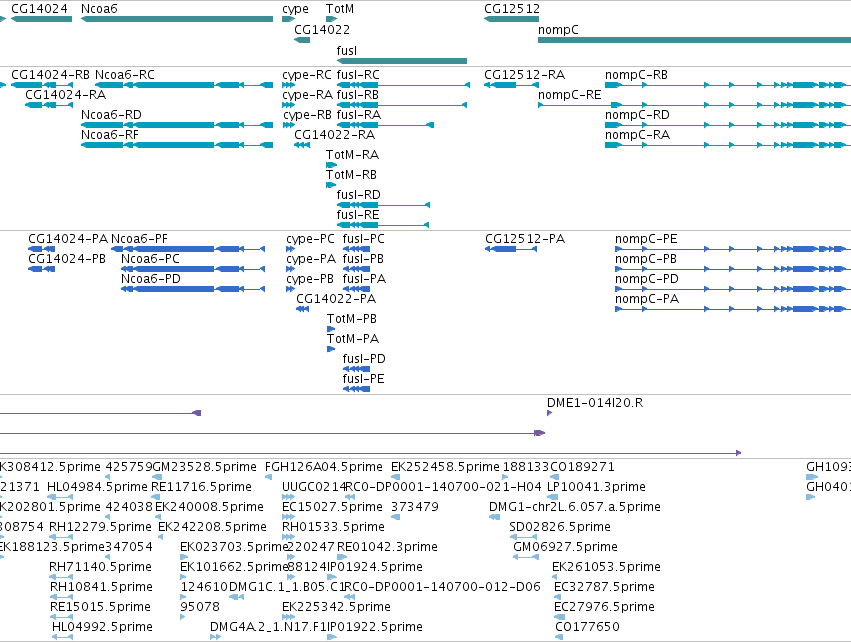This screenshot has height=642, width=851.
Task: Click protein CG14022-PA label
Action: tap(336, 299)
